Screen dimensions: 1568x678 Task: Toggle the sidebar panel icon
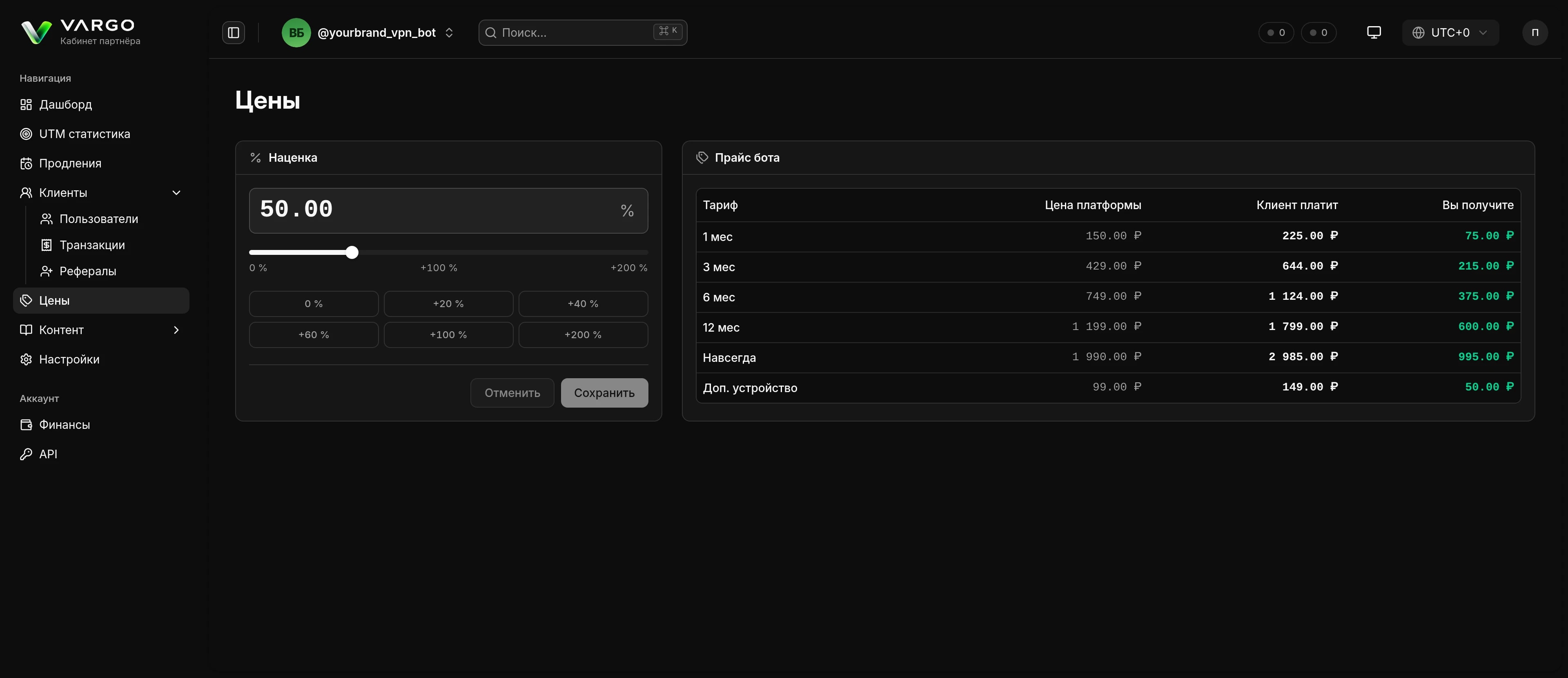(x=233, y=32)
